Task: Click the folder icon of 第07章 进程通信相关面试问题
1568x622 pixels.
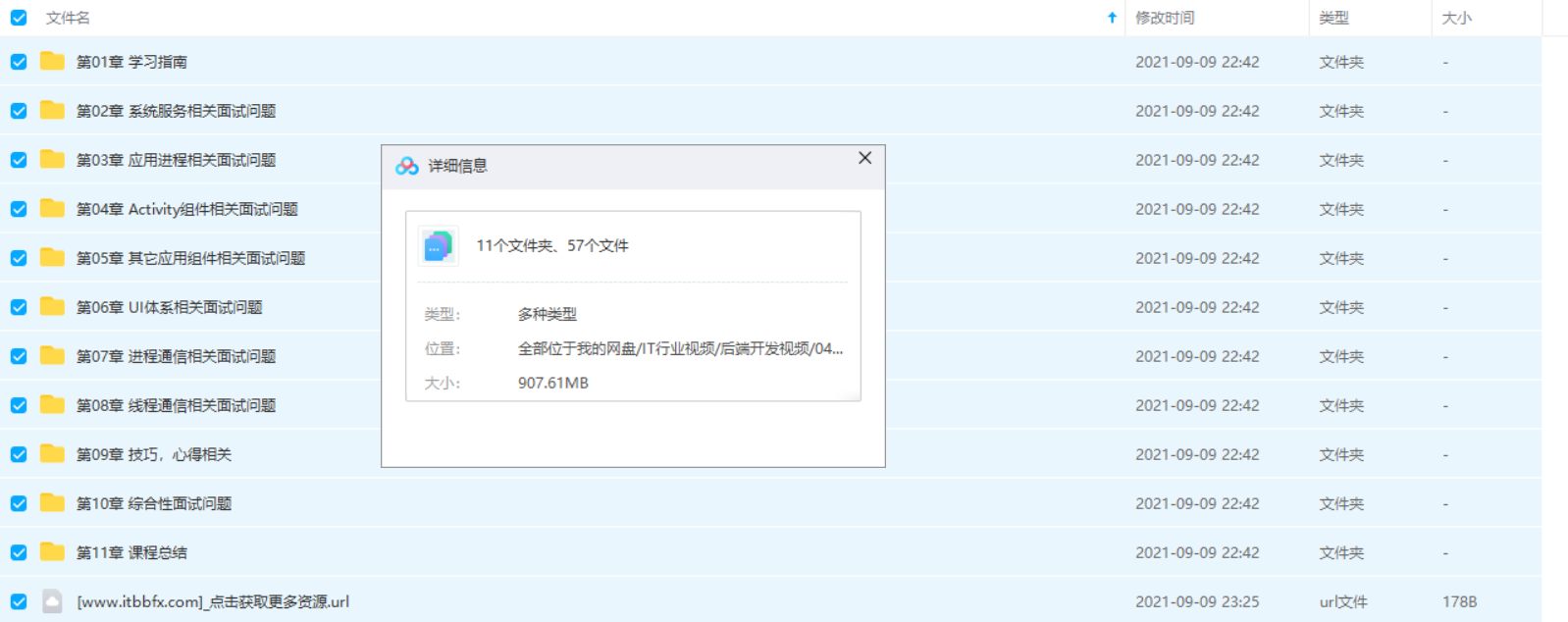Action: pyautogui.click(x=52, y=355)
